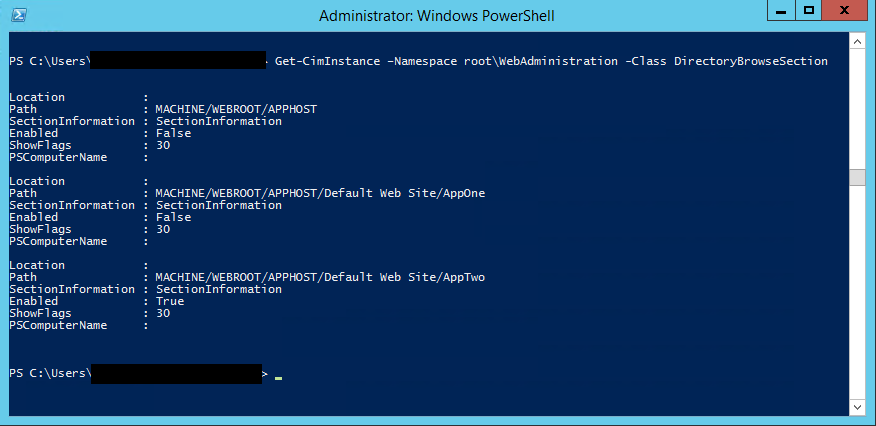876x426 pixels.
Task: Maximize the PowerShell window
Action: coord(809,11)
